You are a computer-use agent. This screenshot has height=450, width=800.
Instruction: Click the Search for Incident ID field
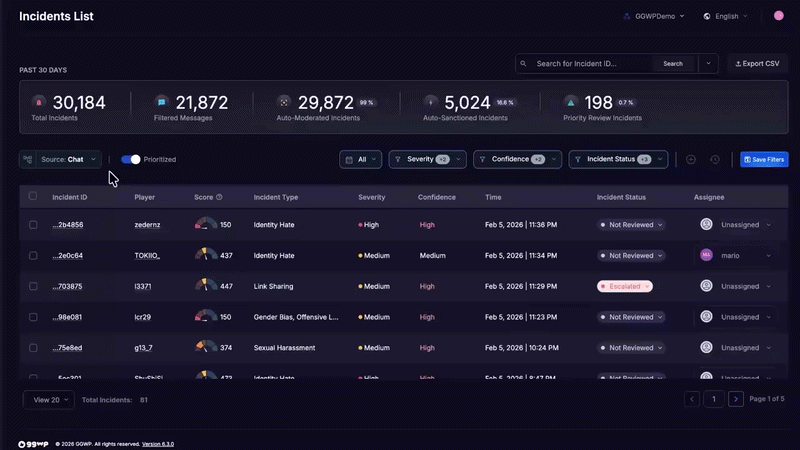coord(590,63)
